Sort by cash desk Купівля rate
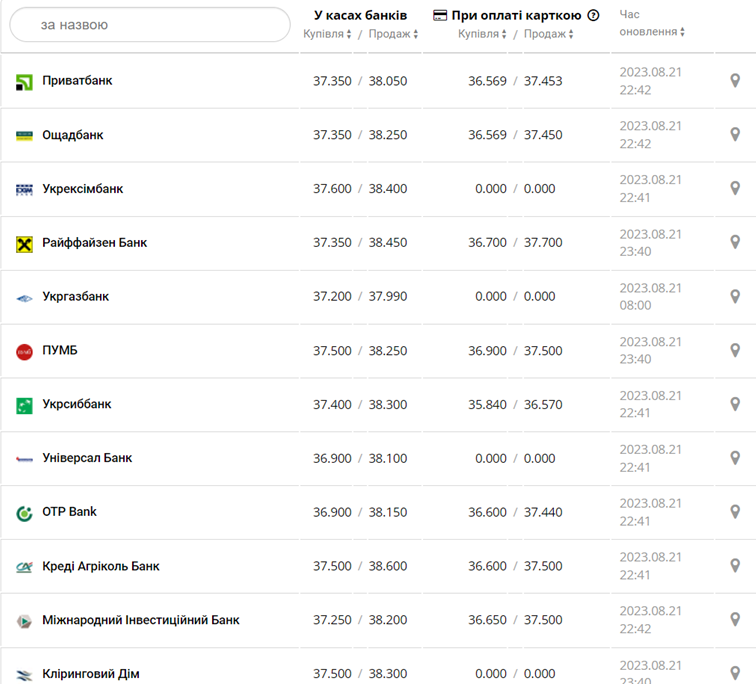 328,34
